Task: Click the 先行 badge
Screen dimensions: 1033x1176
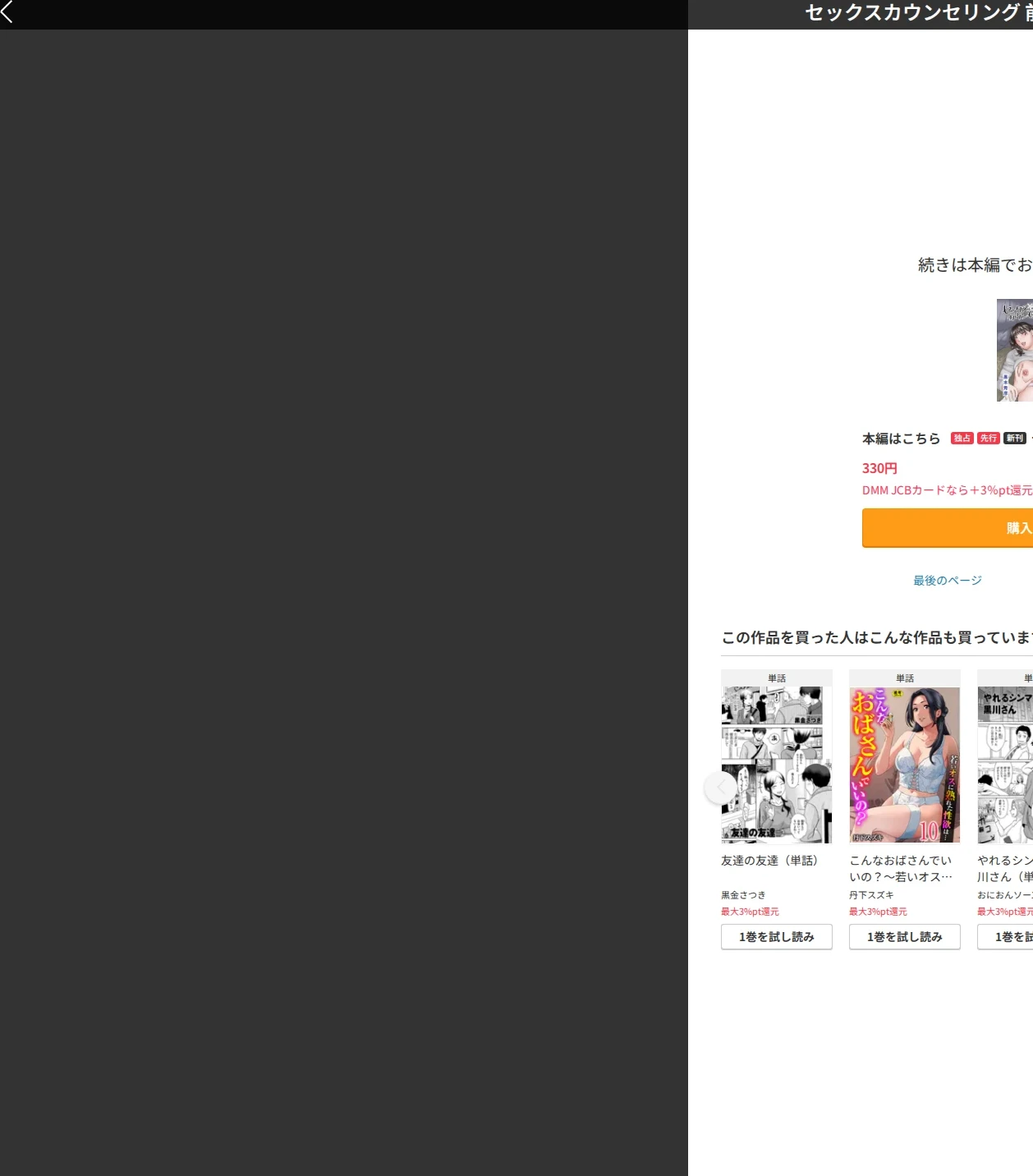Action: 989,439
